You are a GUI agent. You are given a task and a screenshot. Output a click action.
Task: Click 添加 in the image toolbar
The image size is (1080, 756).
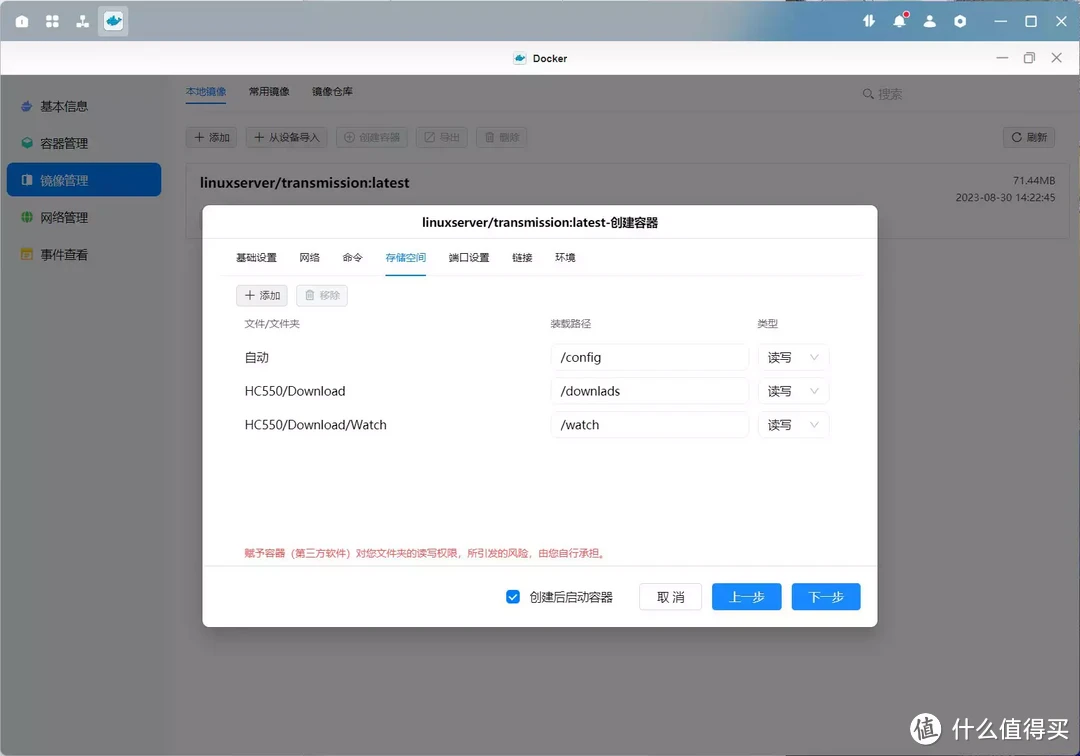(211, 137)
